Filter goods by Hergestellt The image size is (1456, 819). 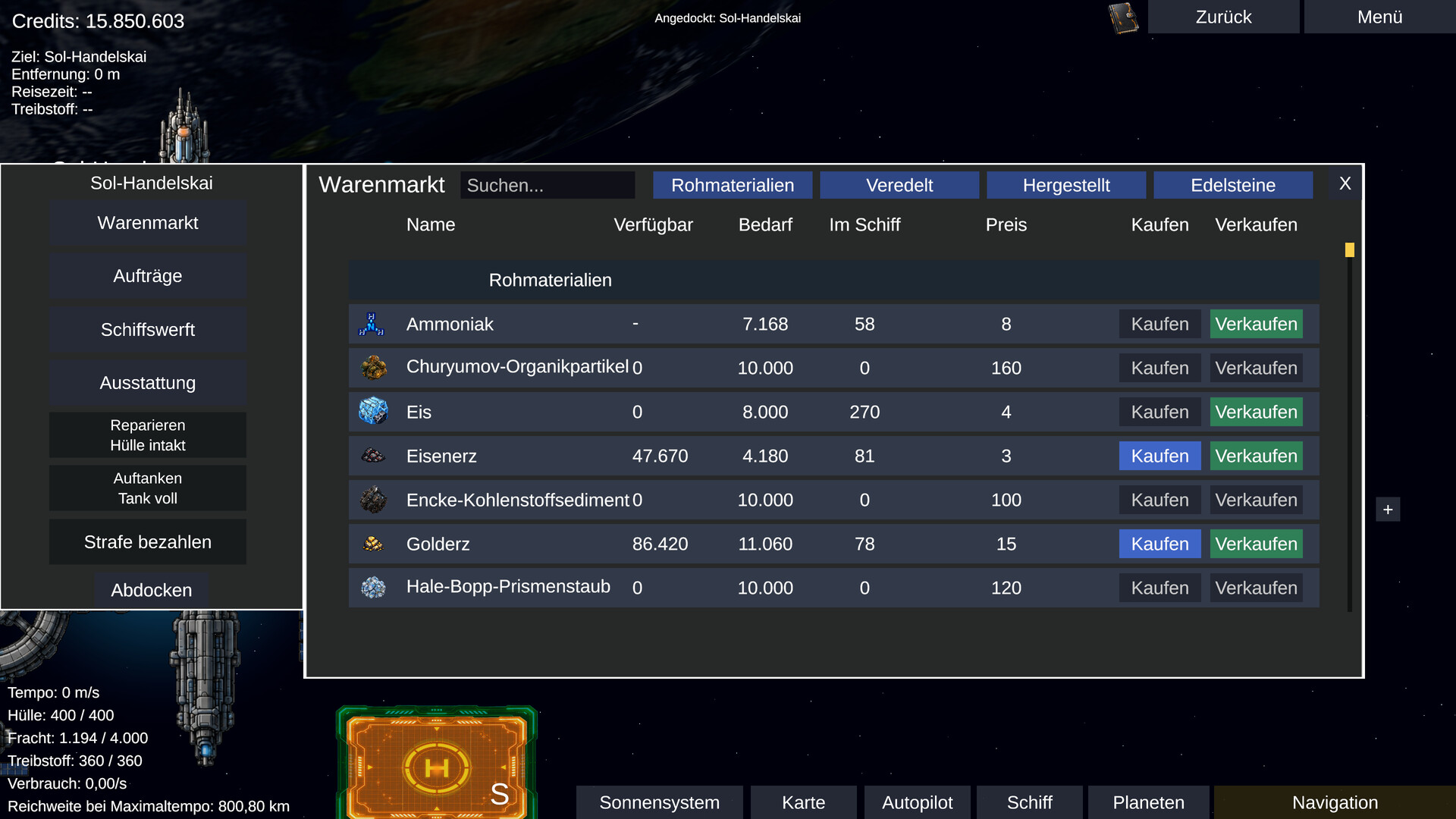click(1066, 185)
